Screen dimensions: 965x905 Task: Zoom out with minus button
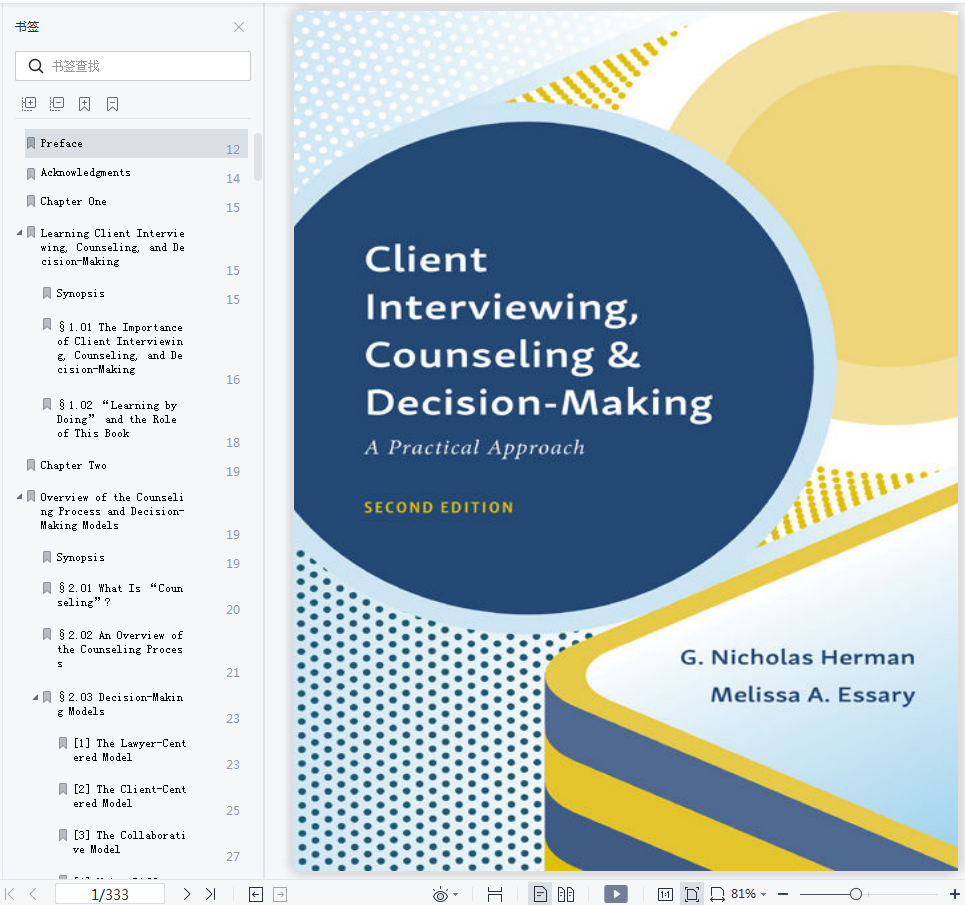[783, 894]
